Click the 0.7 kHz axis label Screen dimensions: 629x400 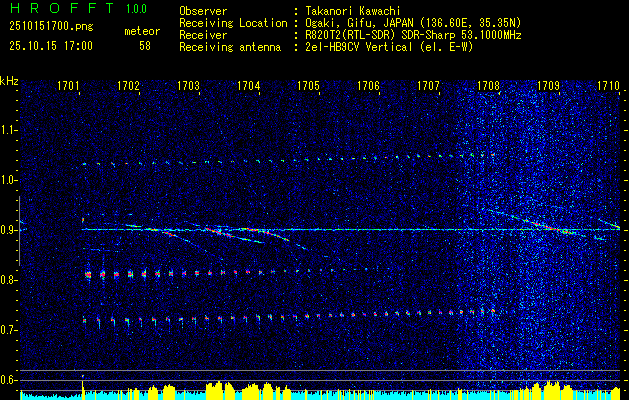(9, 331)
